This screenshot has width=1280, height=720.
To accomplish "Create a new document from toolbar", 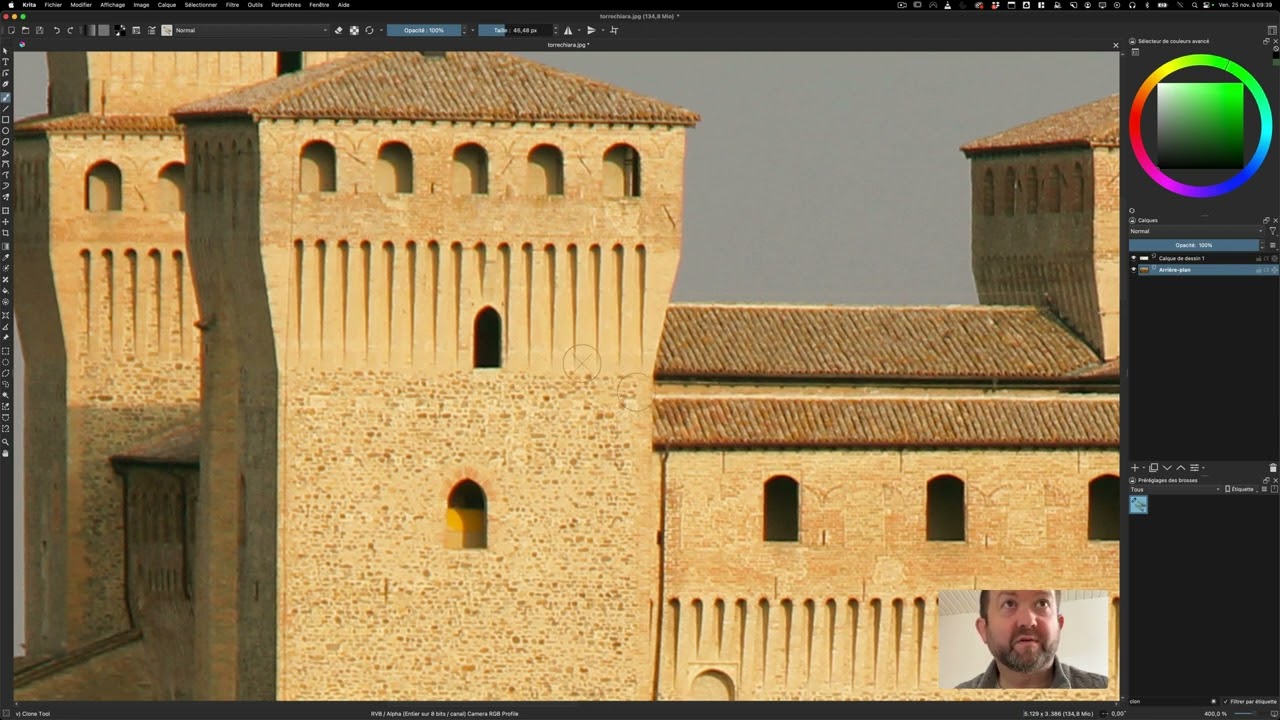I will [x=11, y=30].
